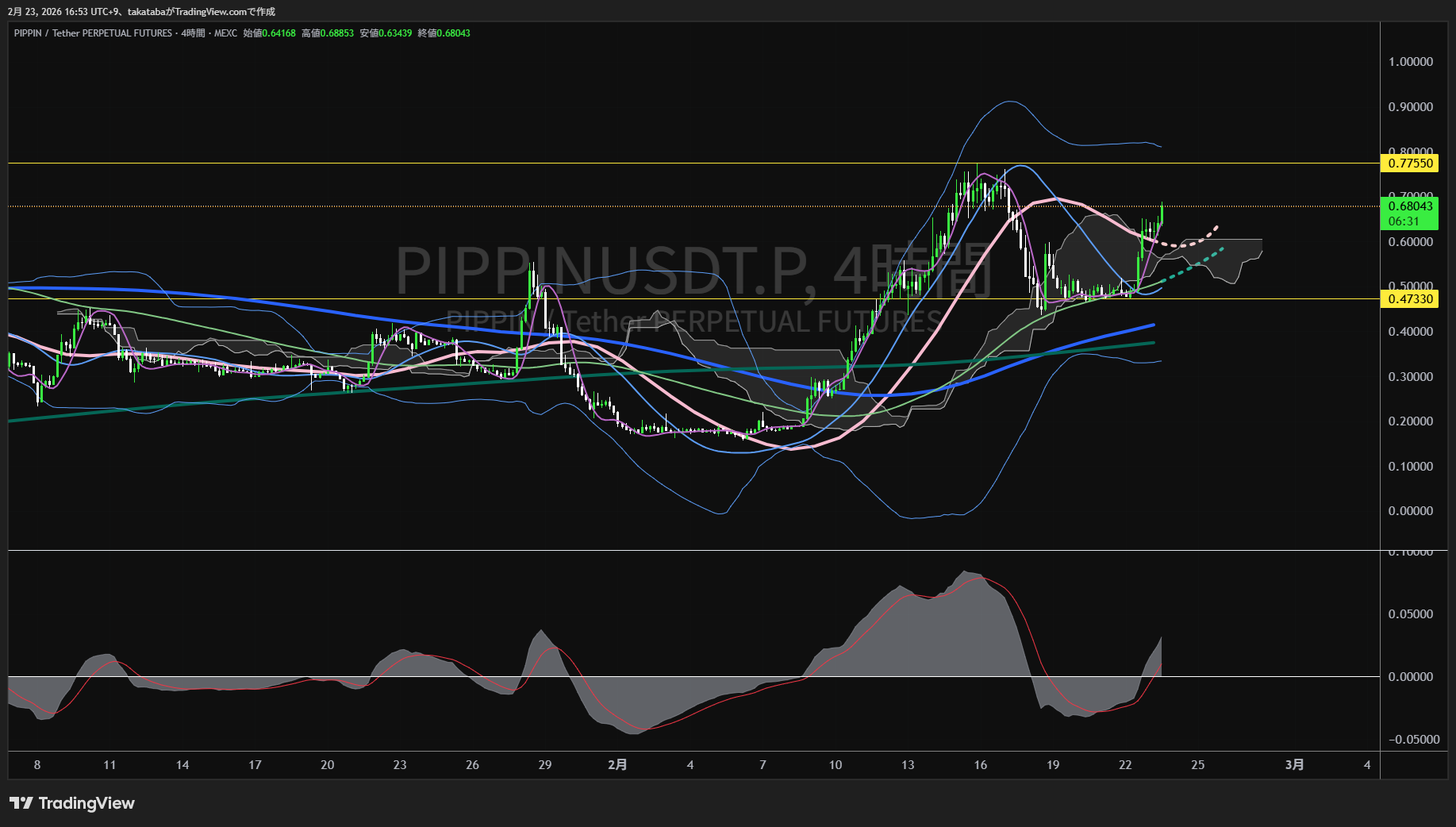Click the 安値 0.63439 low value
The width and height of the screenshot is (1456, 827).
click(x=386, y=33)
